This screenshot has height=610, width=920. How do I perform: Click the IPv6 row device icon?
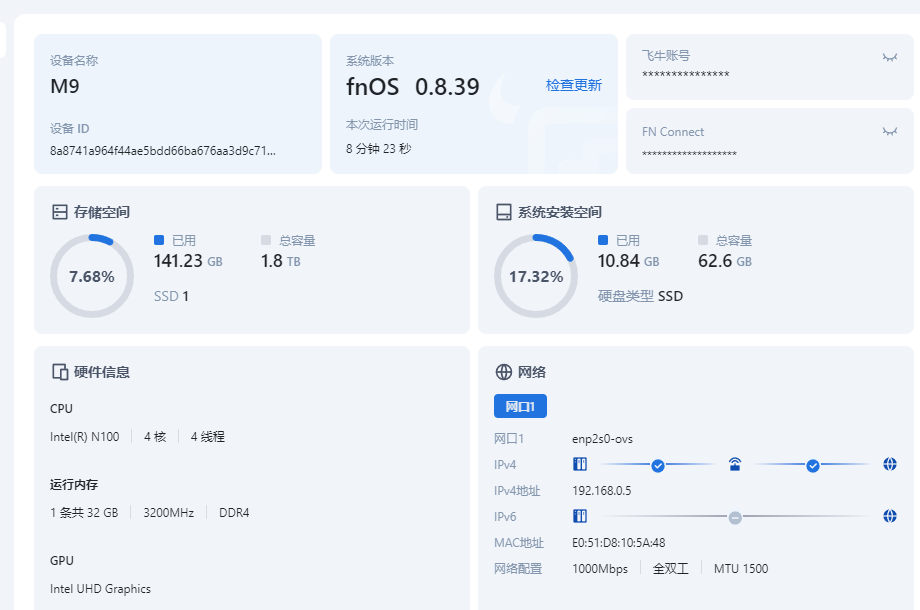[580, 516]
